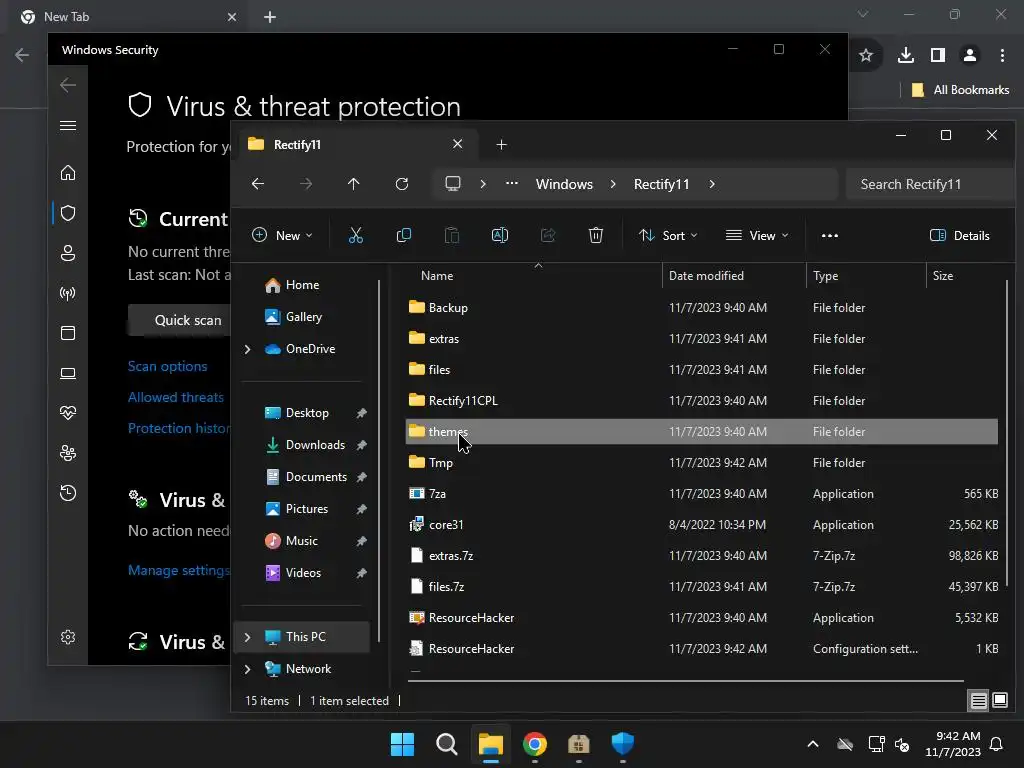Expand chevron after Rectify11 in address bar
This screenshot has width=1024, height=768.
click(x=712, y=184)
